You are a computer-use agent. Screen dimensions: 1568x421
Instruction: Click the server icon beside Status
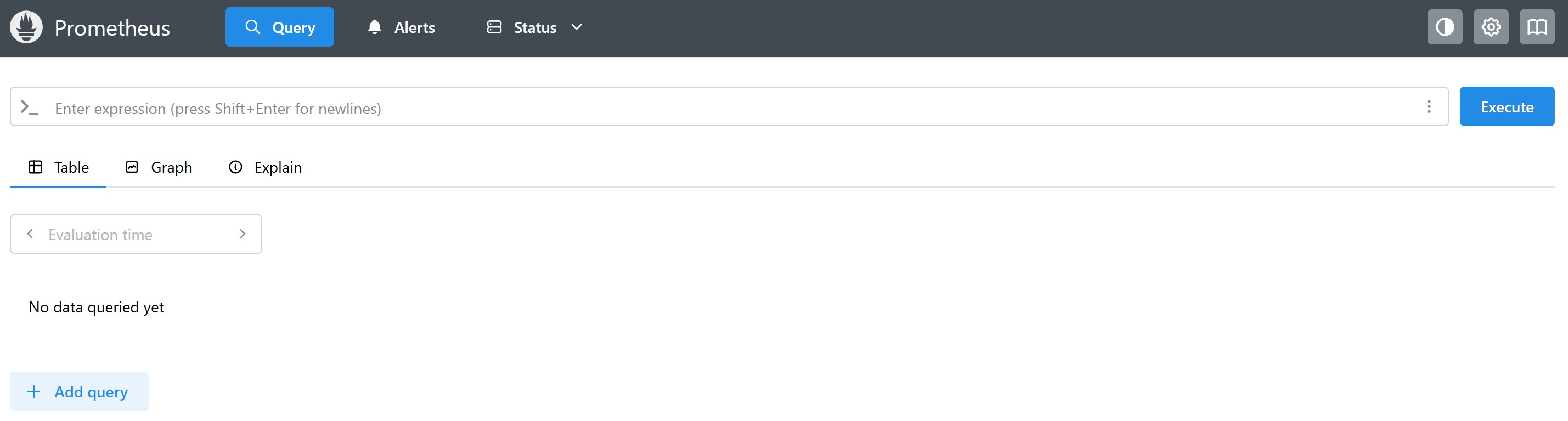[x=494, y=27]
